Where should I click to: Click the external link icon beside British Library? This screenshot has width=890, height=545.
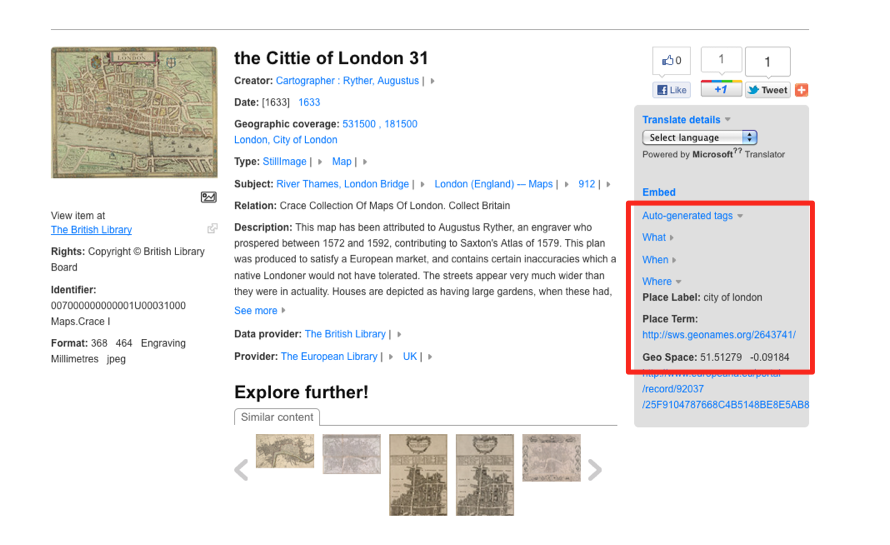coord(212,229)
